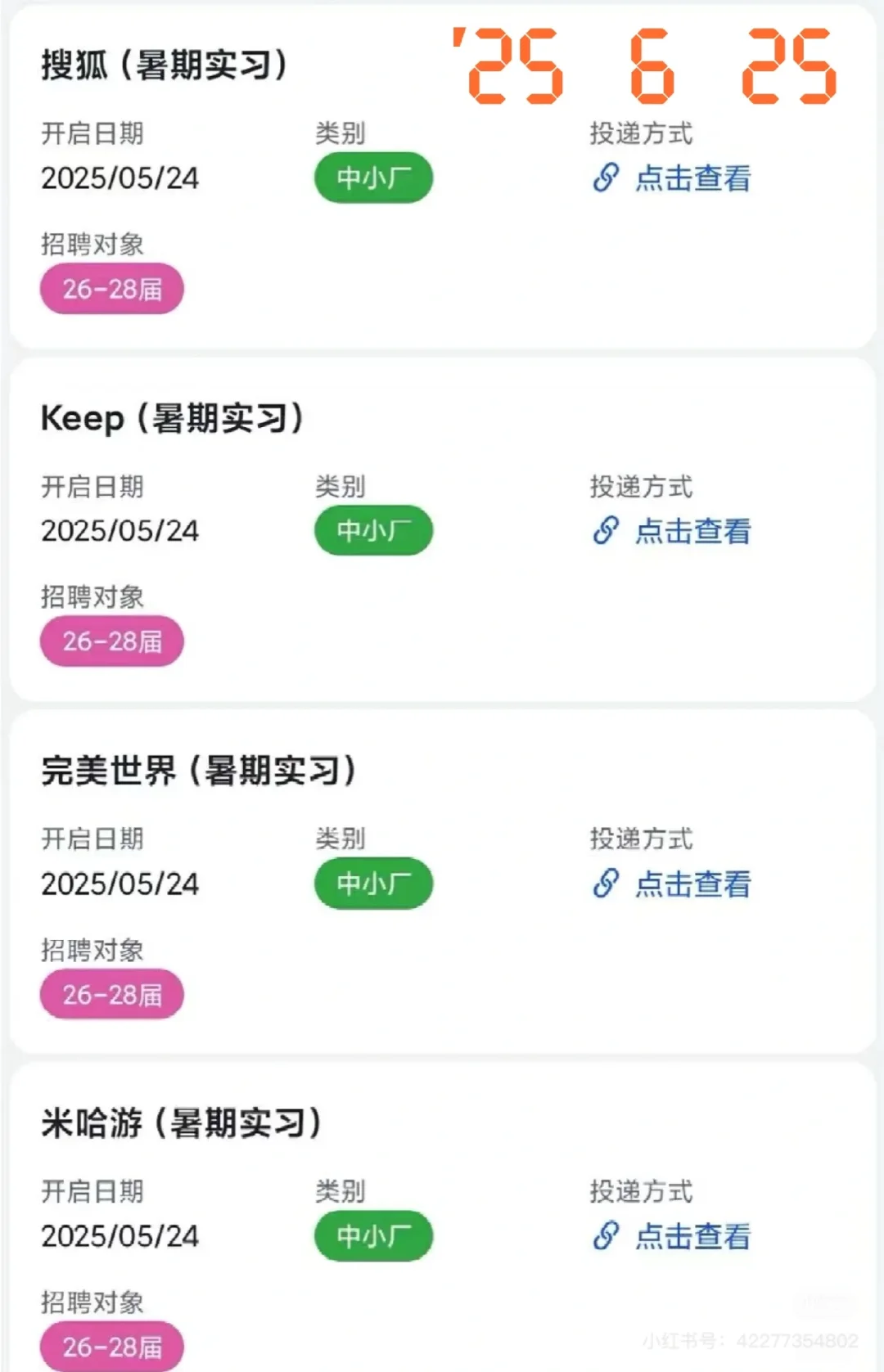Click the pink 26-28届 tag in the 完美世界 card
This screenshot has width=884, height=1372.
[x=112, y=994]
